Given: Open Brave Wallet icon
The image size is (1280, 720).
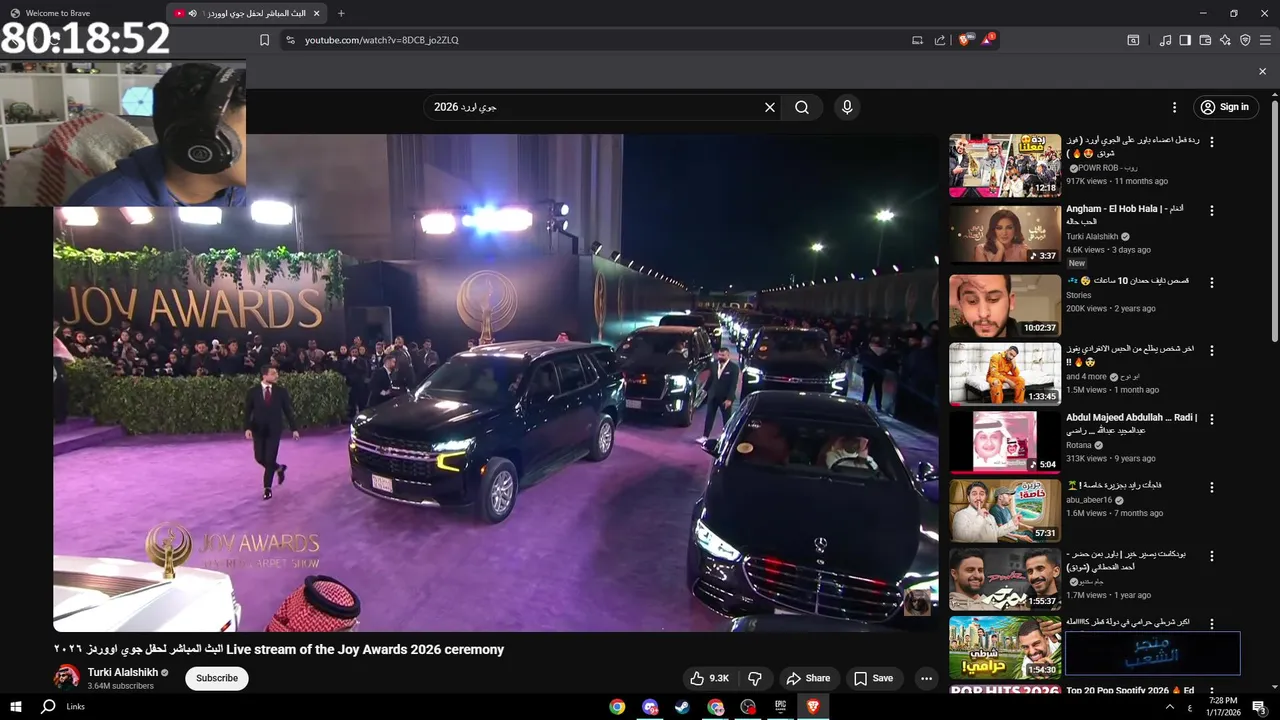Looking at the screenshot, I should coord(1205,40).
